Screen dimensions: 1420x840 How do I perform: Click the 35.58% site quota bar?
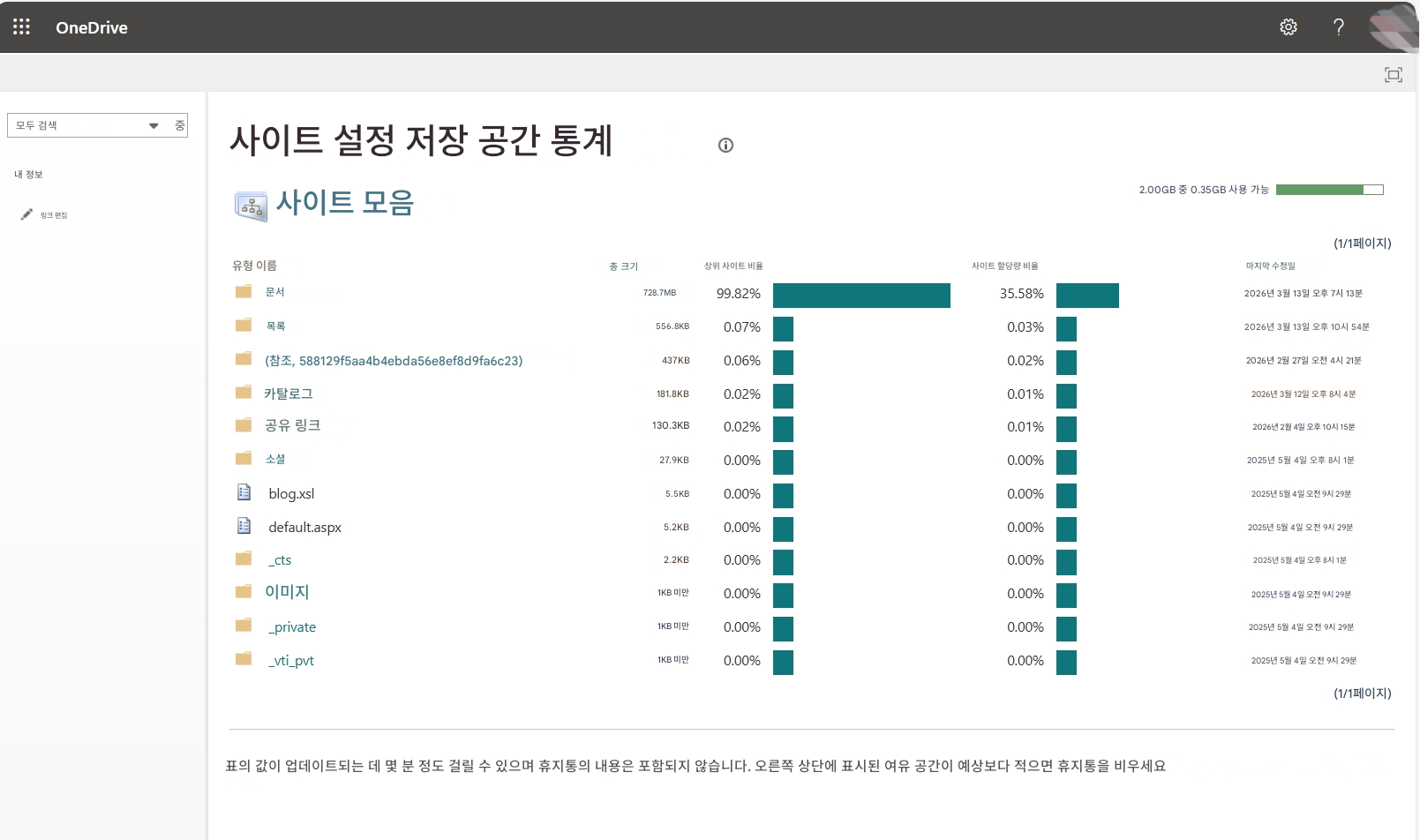pos(1087,296)
